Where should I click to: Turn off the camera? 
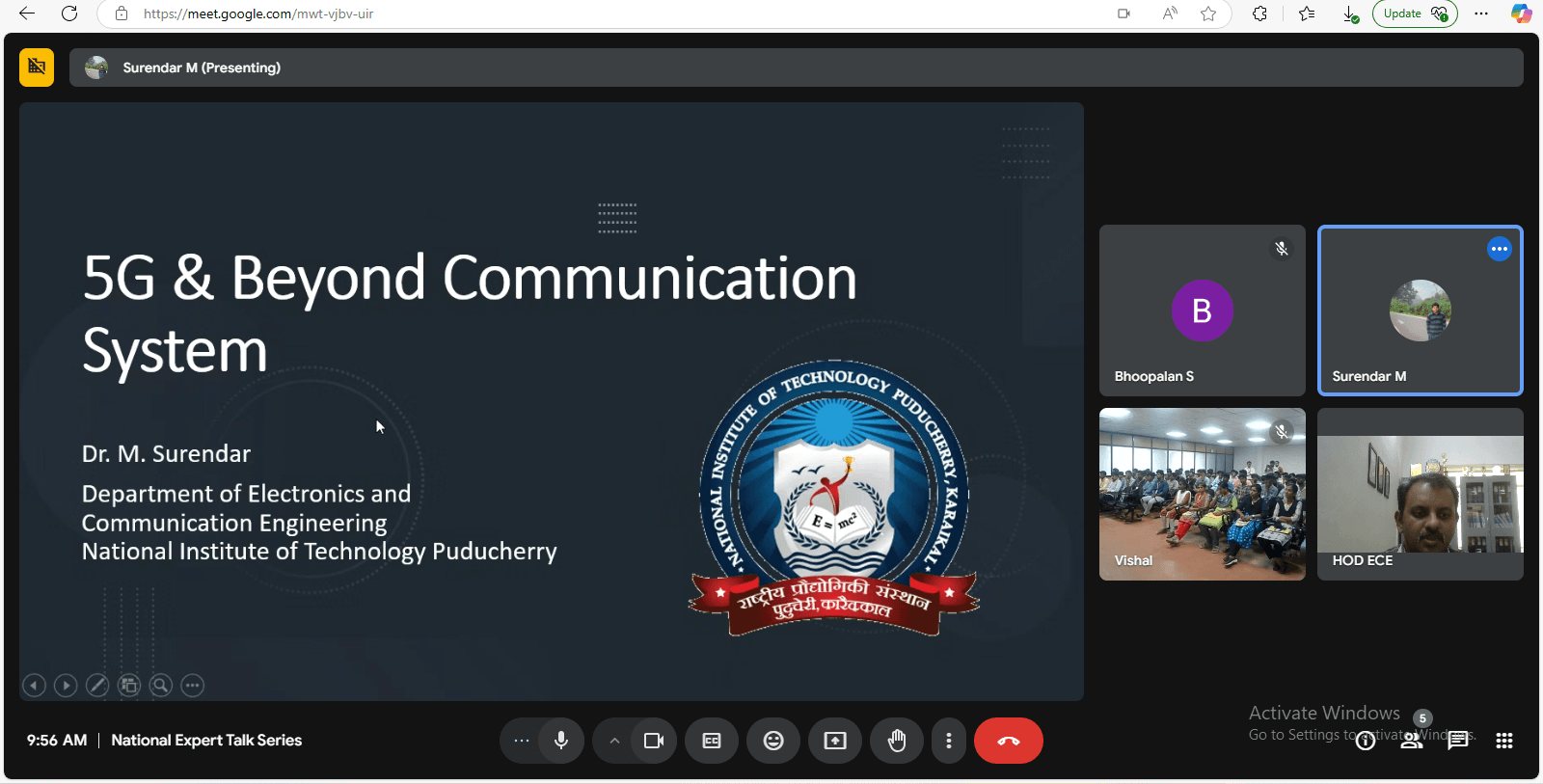tap(654, 741)
